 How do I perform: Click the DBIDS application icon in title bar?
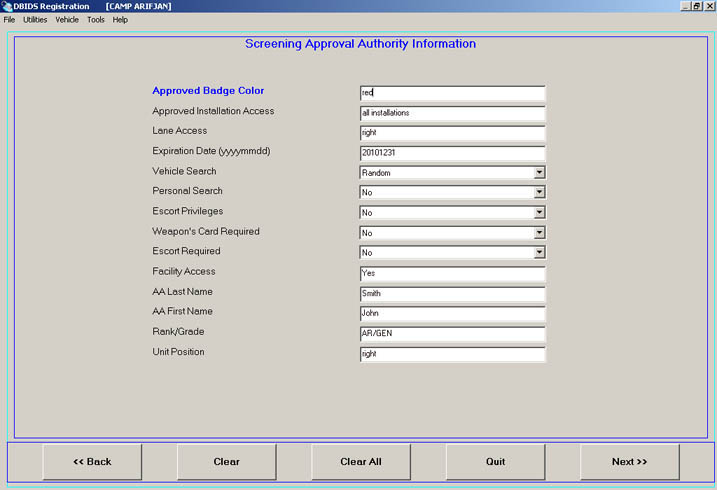[6, 6]
